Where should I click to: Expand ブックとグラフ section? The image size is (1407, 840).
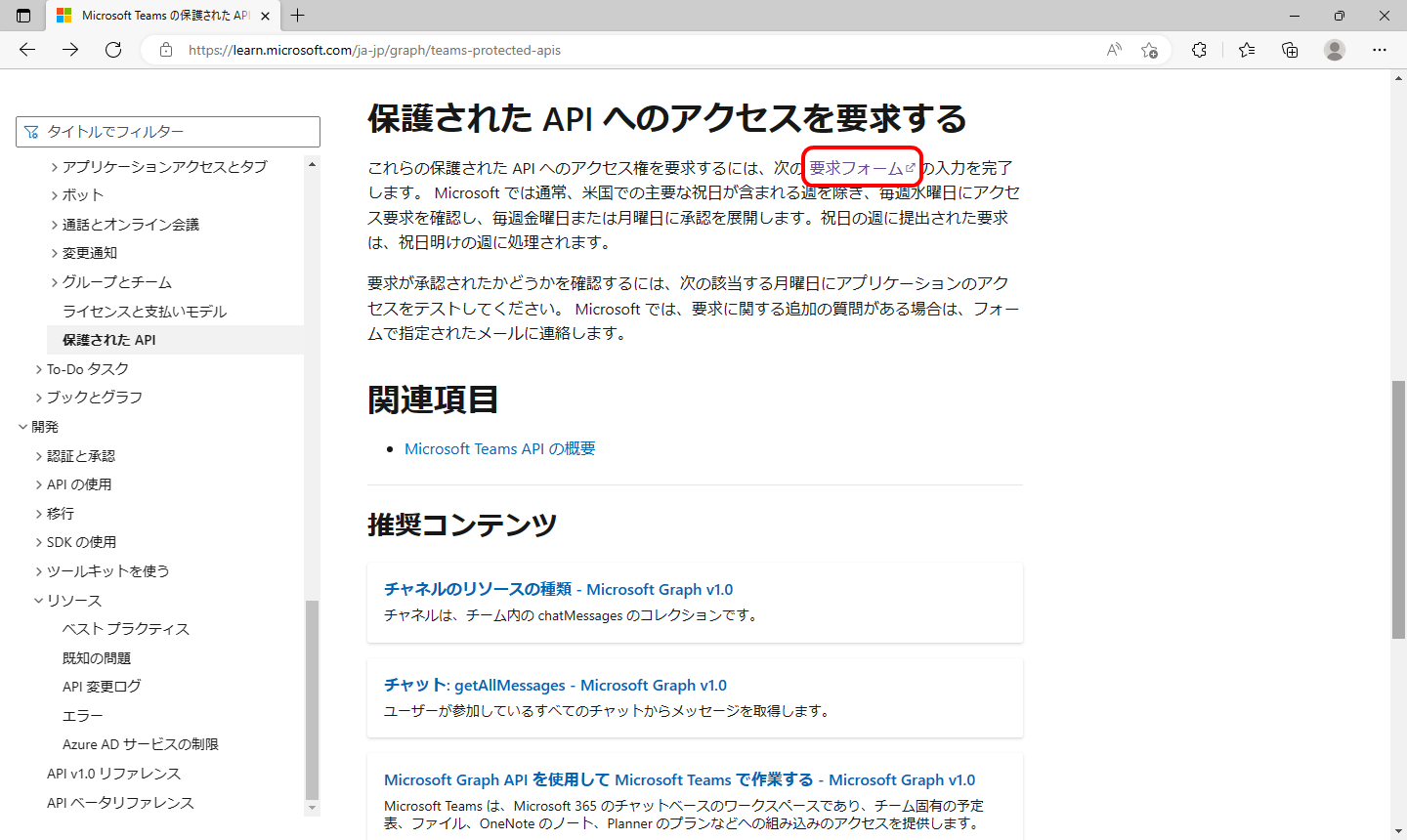click(39, 398)
